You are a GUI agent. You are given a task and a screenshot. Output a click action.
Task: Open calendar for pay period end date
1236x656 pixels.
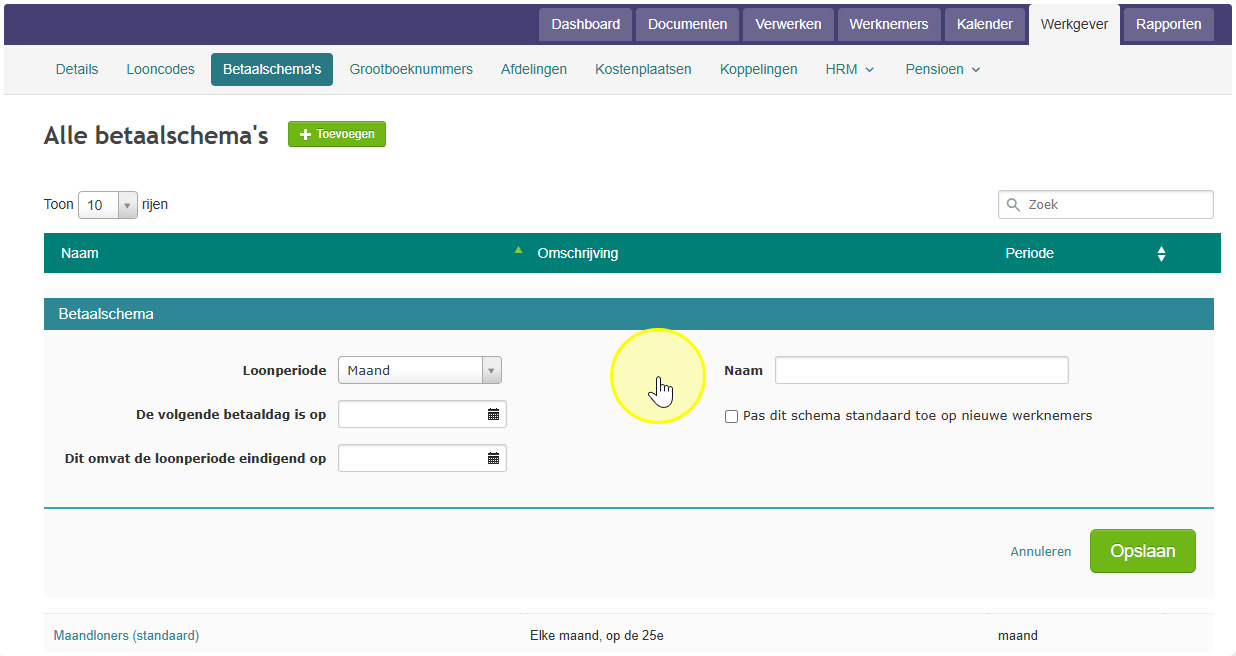[x=493, y=458]
